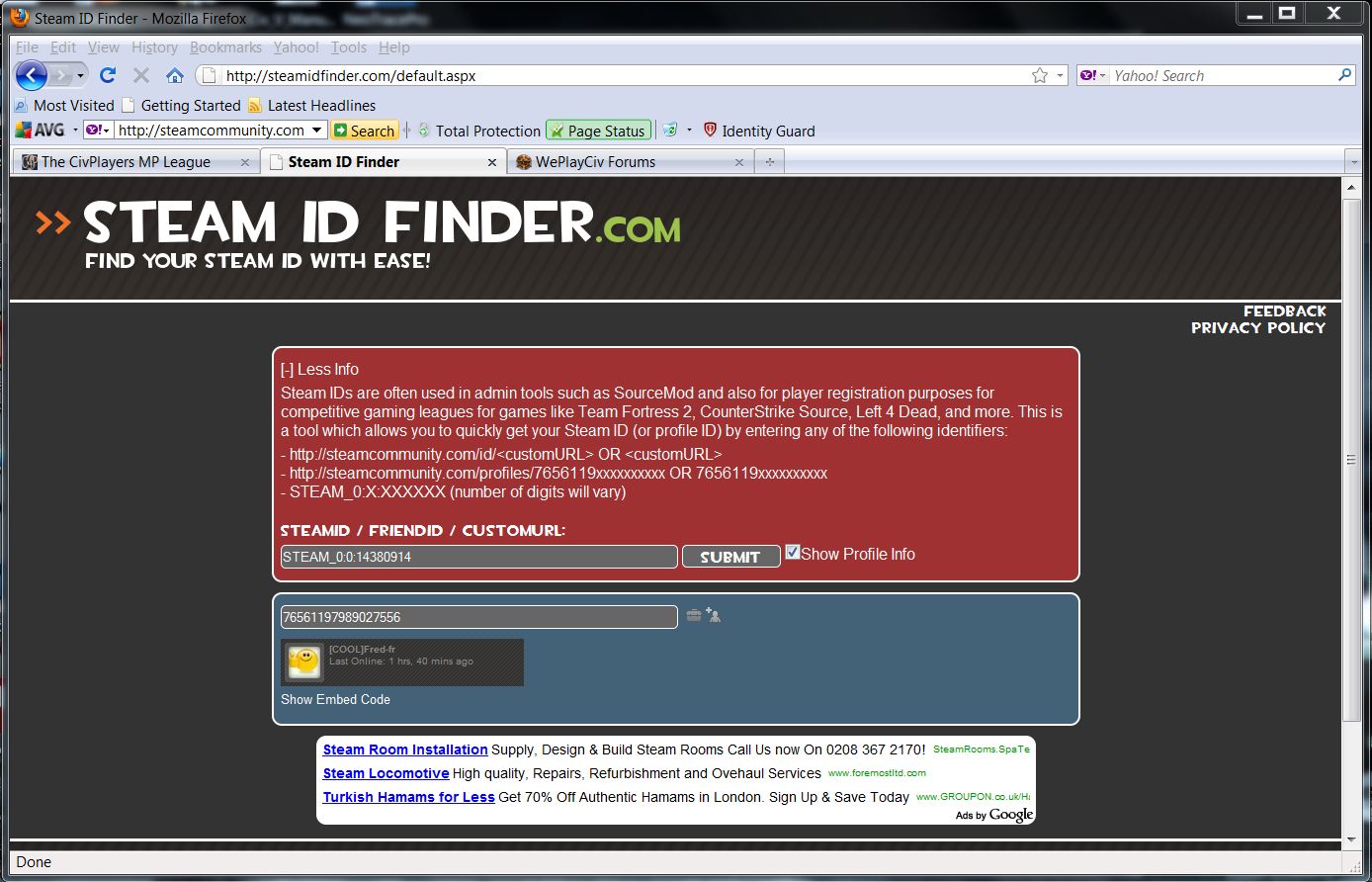Open a new tab with the plus button
Viewport: 1372px width, 882px height.
tap(769, 162)
